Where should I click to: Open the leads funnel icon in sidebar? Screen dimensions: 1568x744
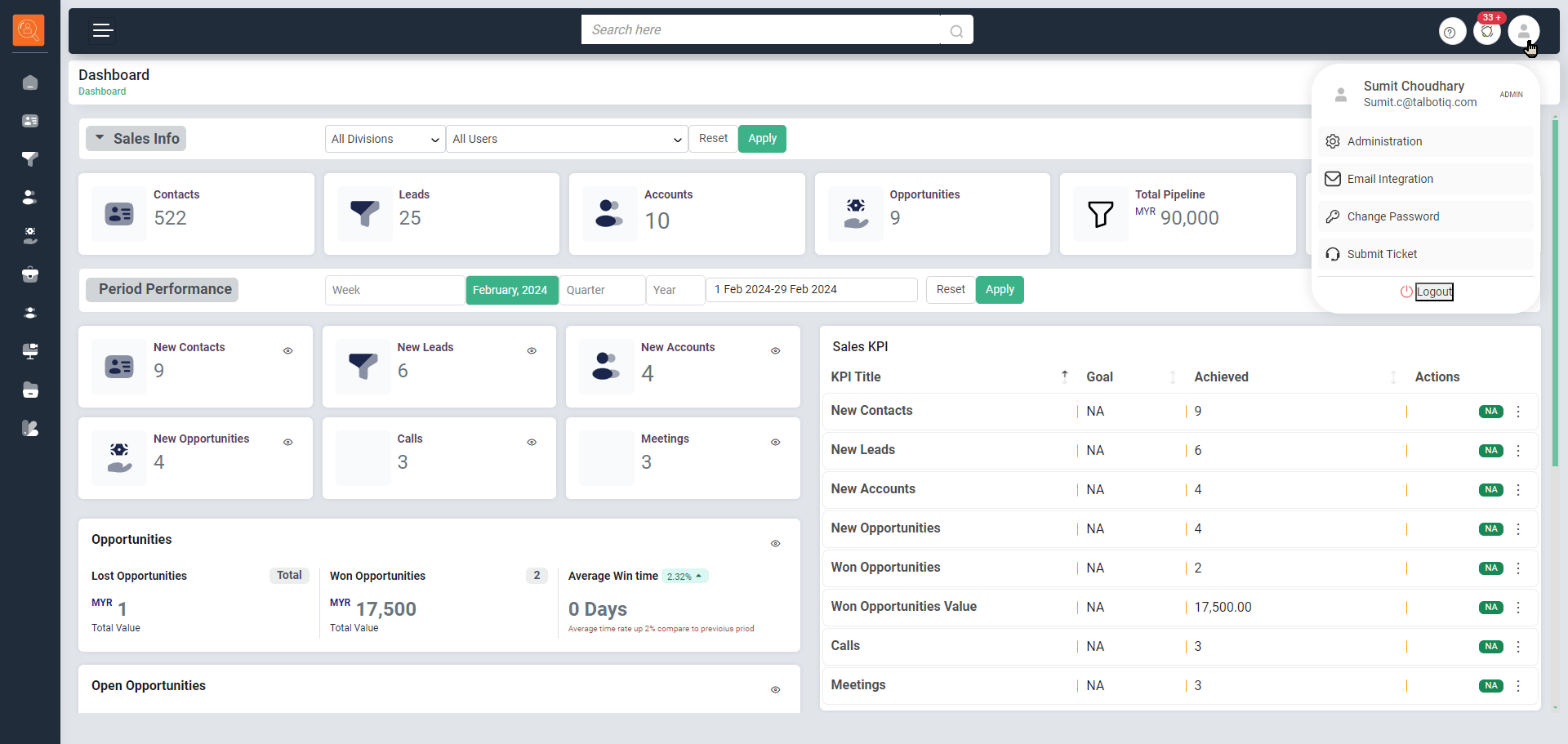pyautogui.click(x=30, y=159)
